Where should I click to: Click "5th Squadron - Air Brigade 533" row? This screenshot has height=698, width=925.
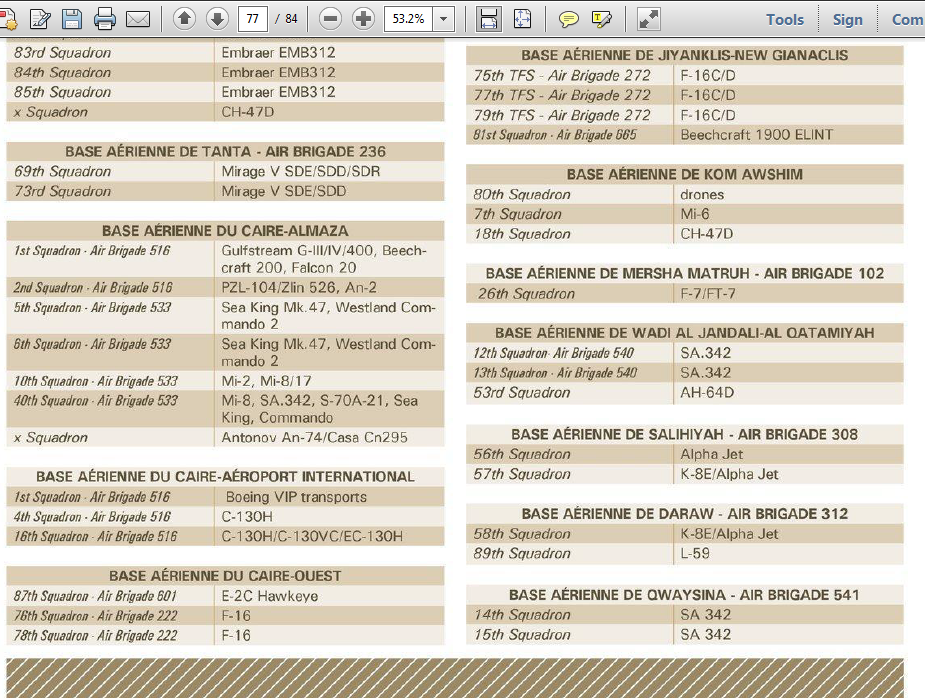click(92, 307)
